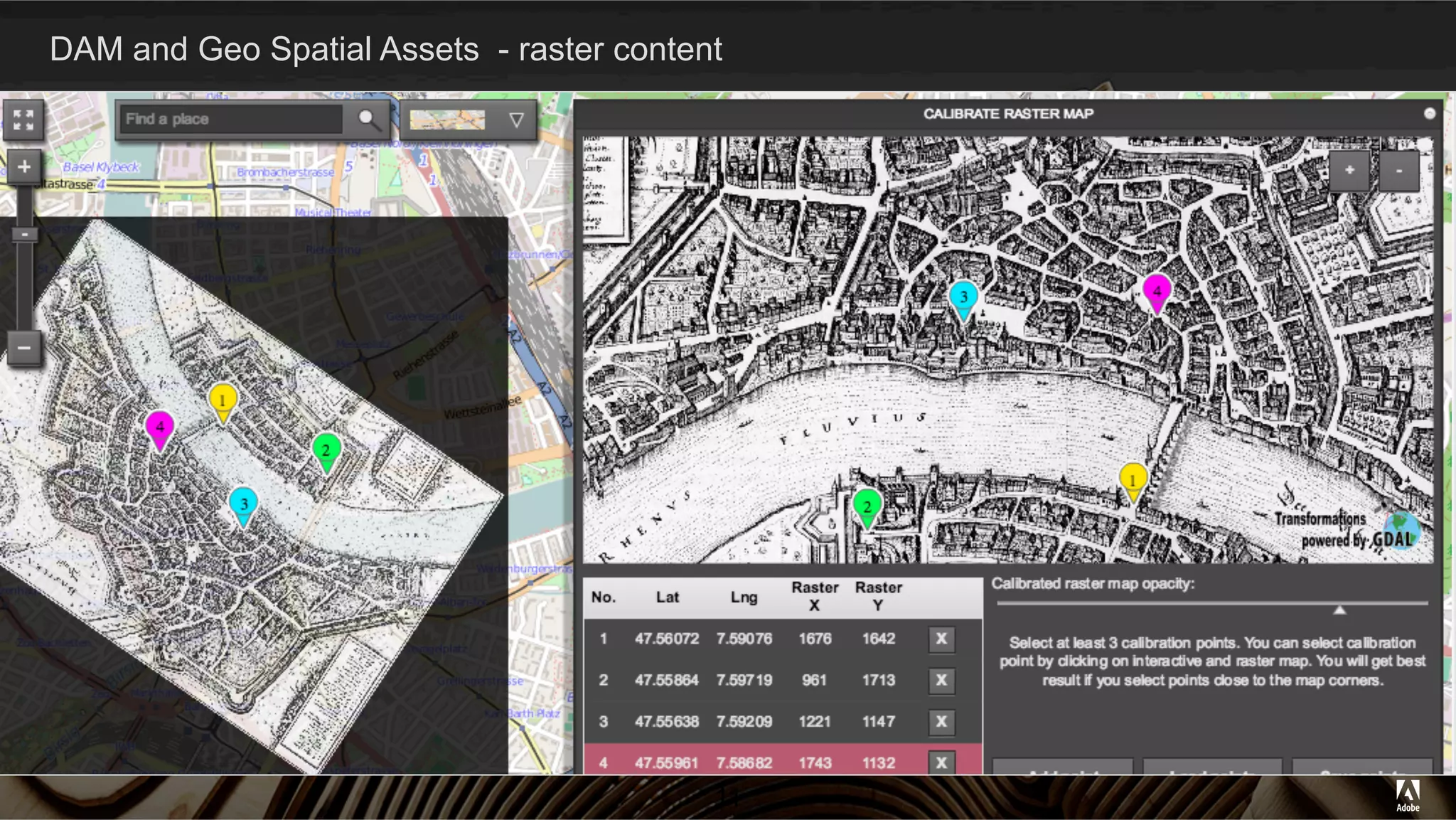
Task: Select raster Y value 1132
Action: (x=879, y=762)
